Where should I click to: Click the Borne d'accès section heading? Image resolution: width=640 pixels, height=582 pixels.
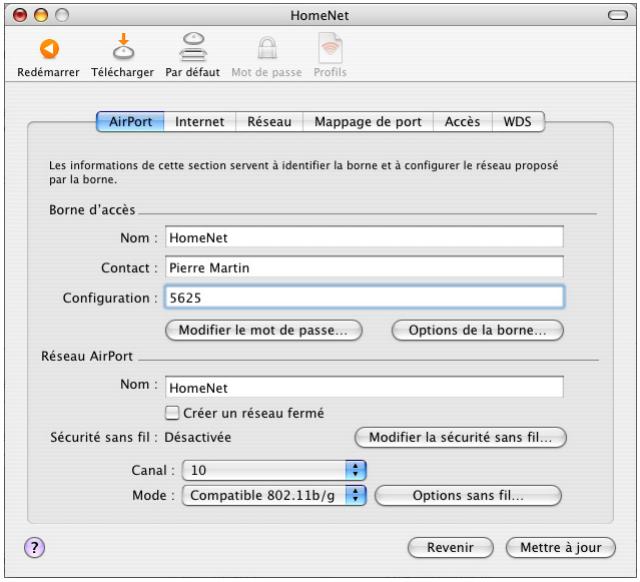click(92, 210)
